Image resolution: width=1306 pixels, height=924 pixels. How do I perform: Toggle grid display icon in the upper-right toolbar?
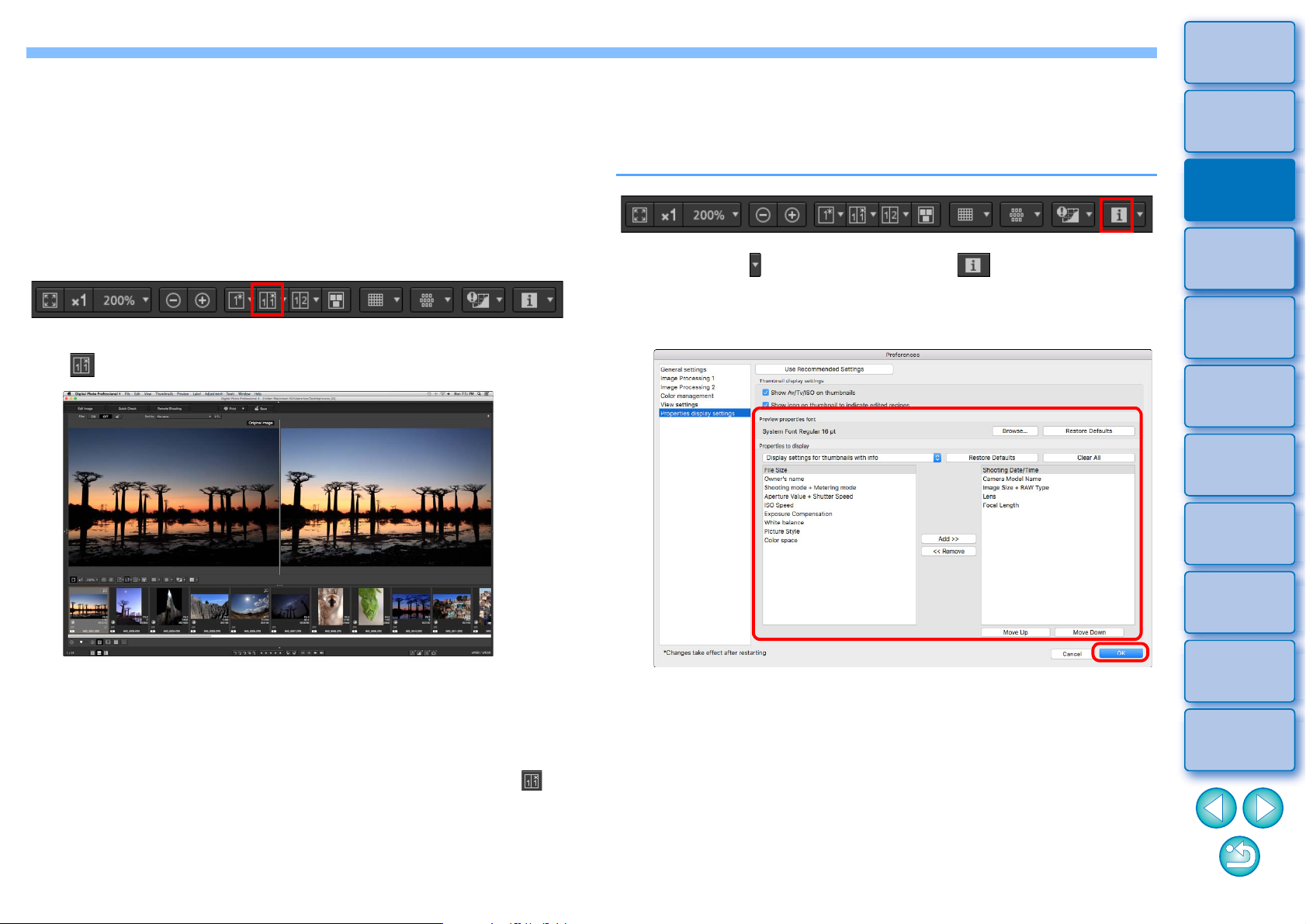point(965,215)
